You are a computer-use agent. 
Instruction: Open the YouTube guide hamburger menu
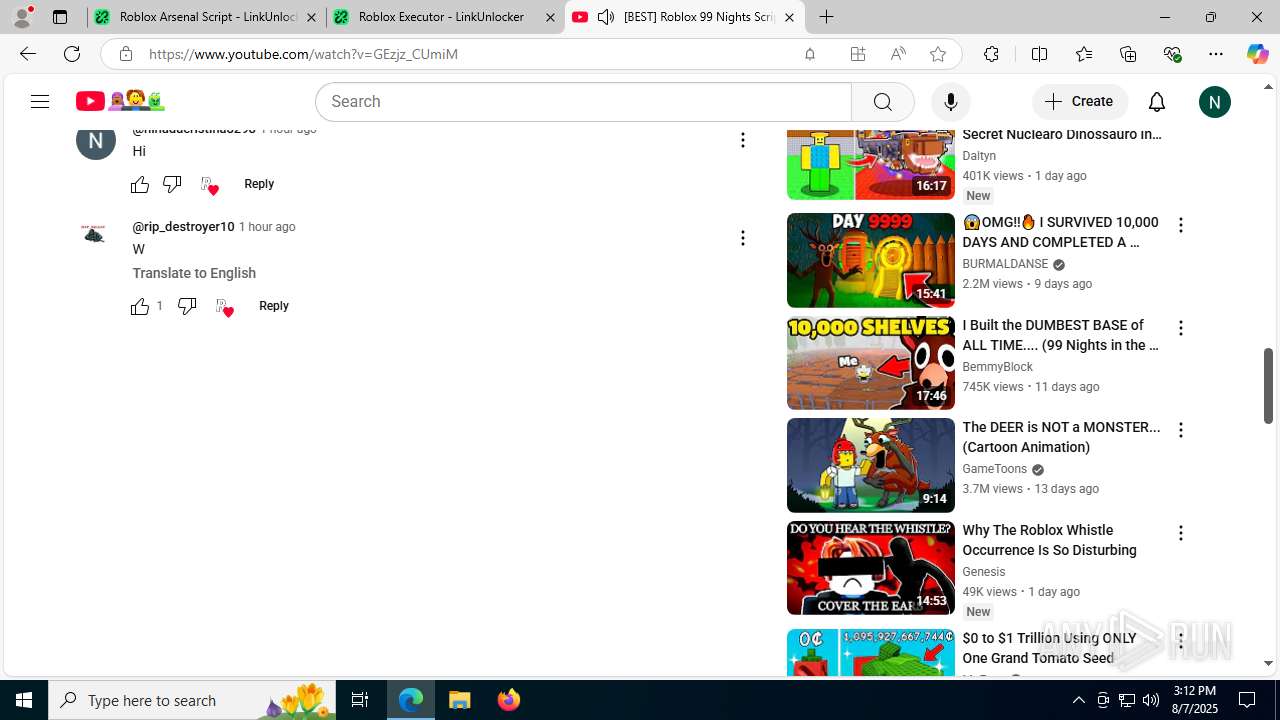coord(40,101)
